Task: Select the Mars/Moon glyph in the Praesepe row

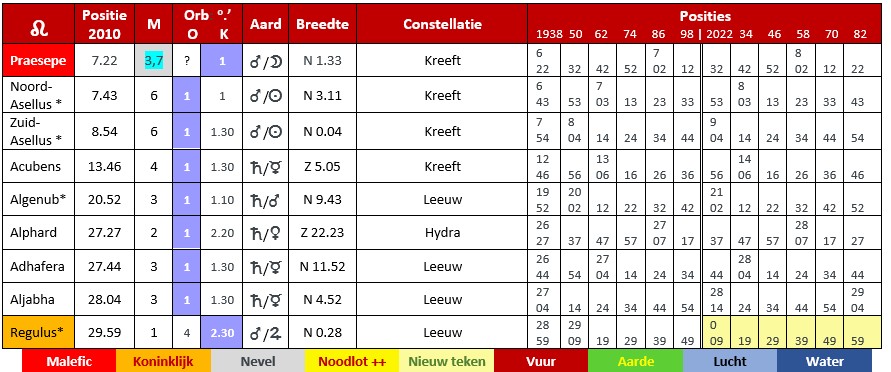Action: (266, 61)
